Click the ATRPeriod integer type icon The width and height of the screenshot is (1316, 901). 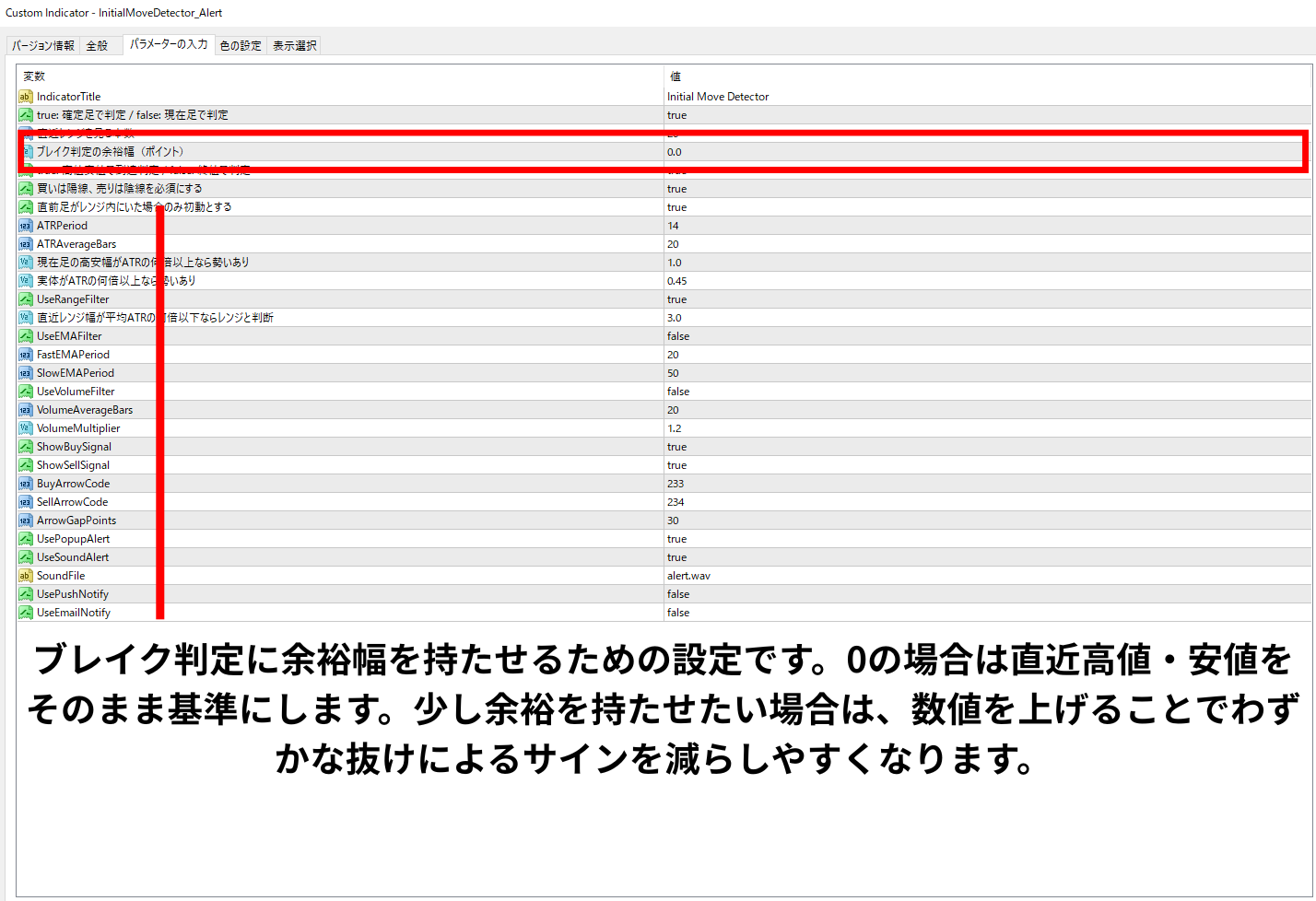pyautogui.click(x=26, y=226)
